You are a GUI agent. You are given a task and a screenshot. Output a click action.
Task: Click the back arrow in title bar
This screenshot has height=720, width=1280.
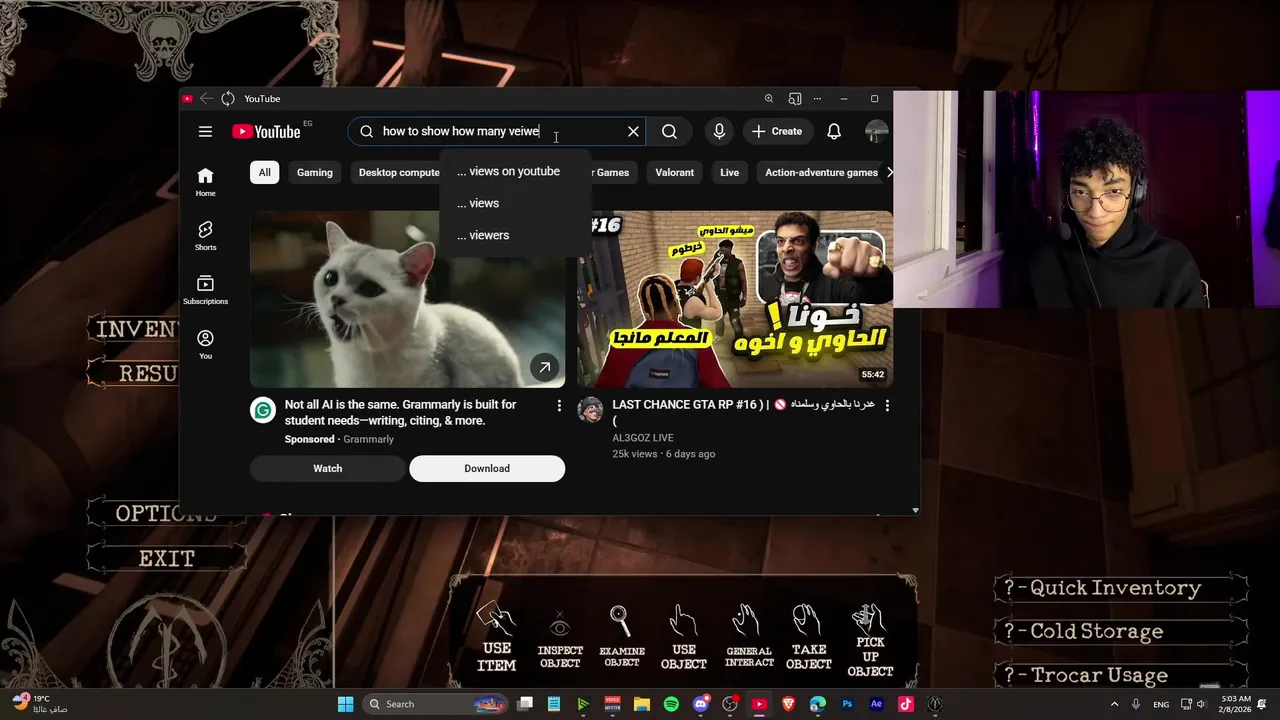[206, 98]
